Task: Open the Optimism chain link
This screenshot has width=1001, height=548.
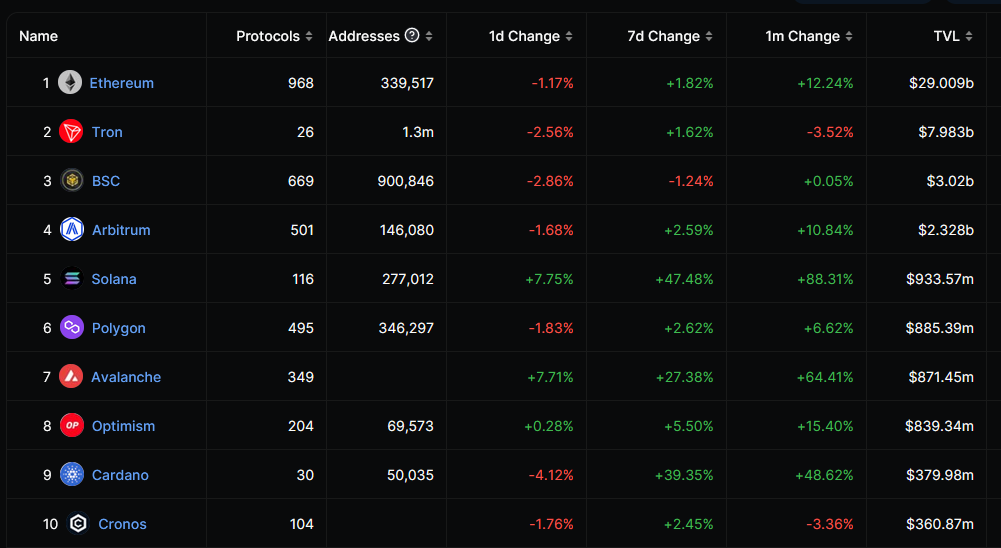Action: click(123, 426)
